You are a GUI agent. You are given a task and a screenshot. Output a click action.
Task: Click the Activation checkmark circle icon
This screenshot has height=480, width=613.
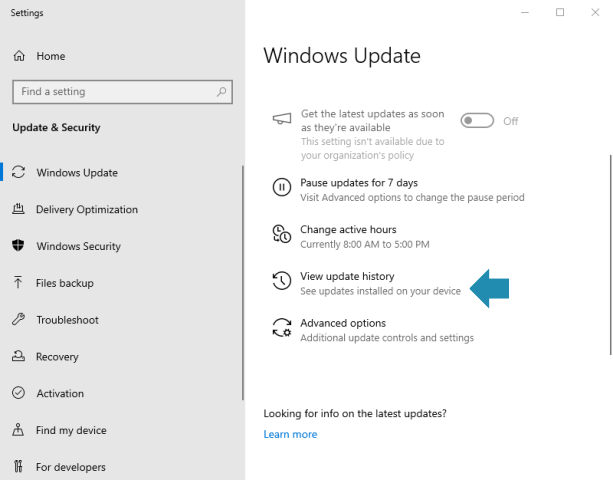coord(18,393)
